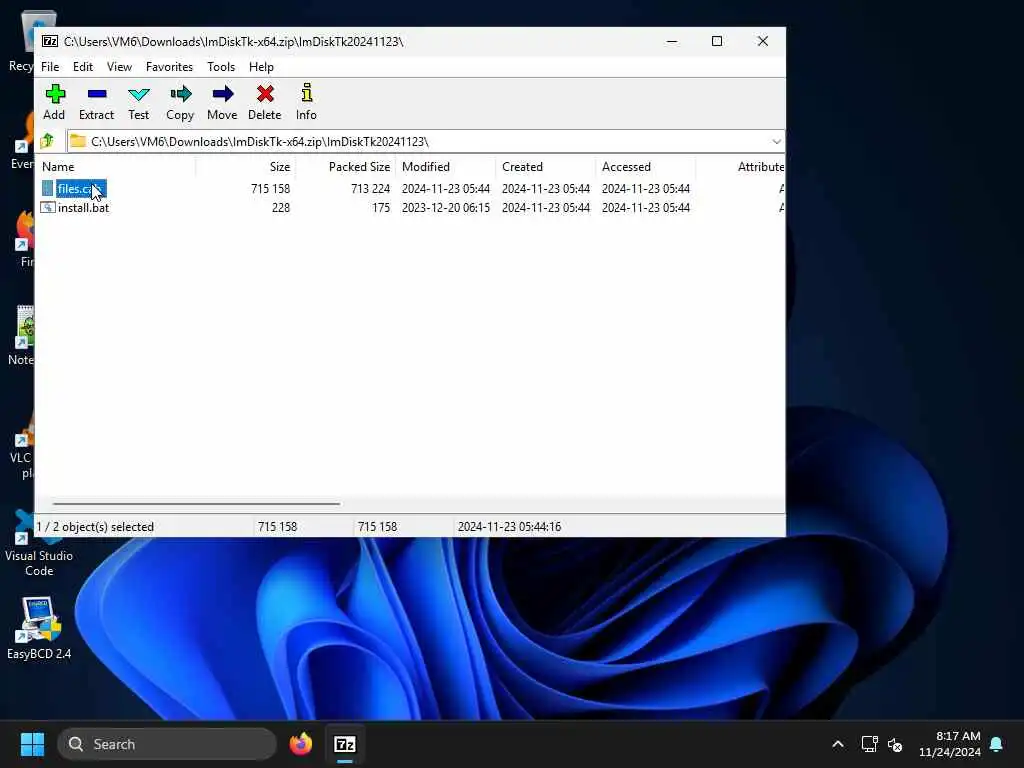The image size is (1024, 768).
Task: Open the Favorites menu
Action: coord(169,67)
